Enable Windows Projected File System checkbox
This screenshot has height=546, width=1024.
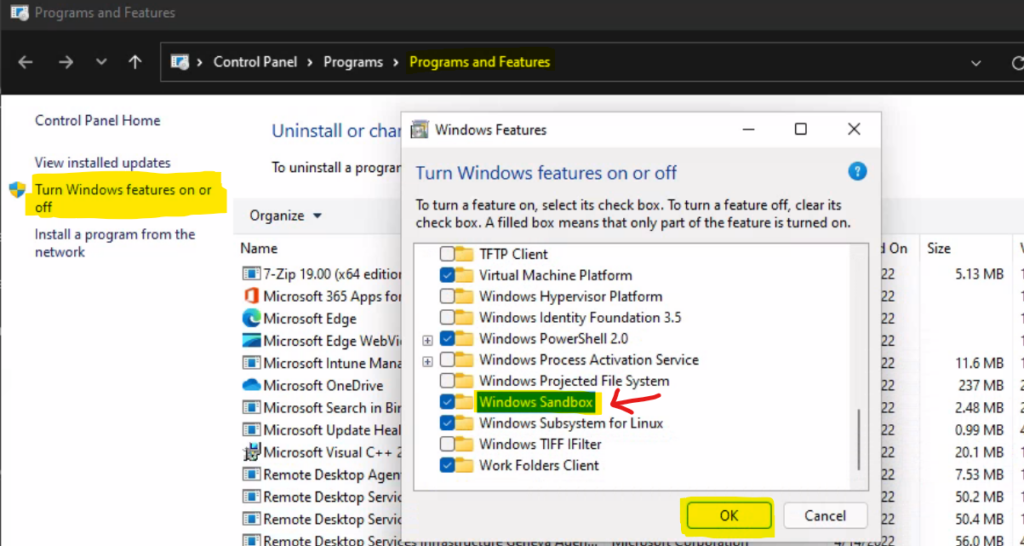click(447, 380)
